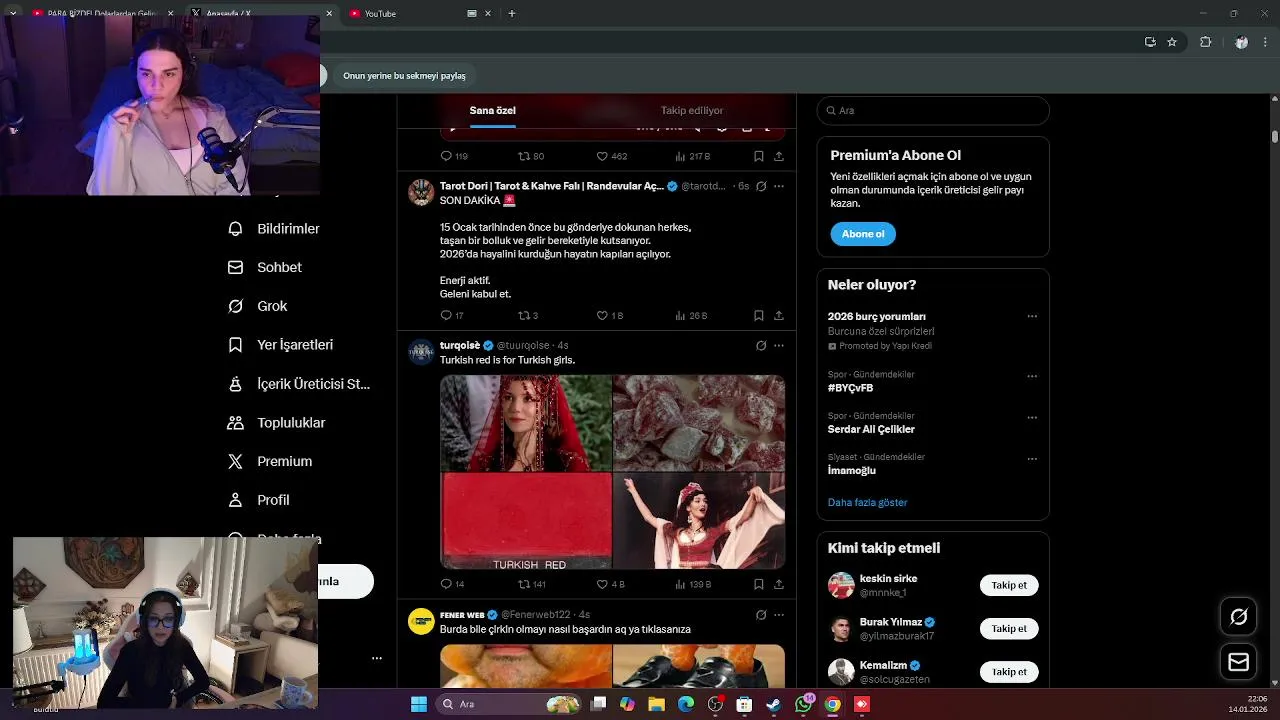This screenshot has height=720, width=1280.
Task: Open dancer photo in turqoisè post
Action: (x=699, y=521)
